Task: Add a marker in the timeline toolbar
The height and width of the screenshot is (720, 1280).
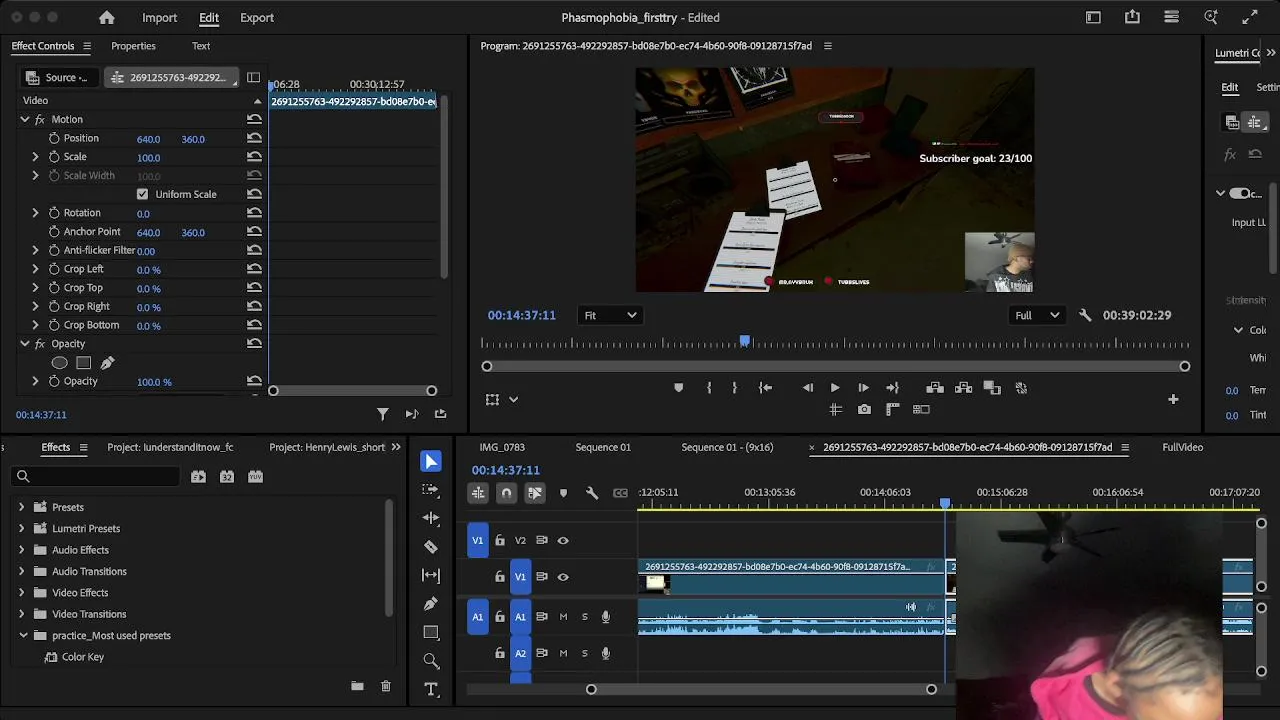Action: 563,493
